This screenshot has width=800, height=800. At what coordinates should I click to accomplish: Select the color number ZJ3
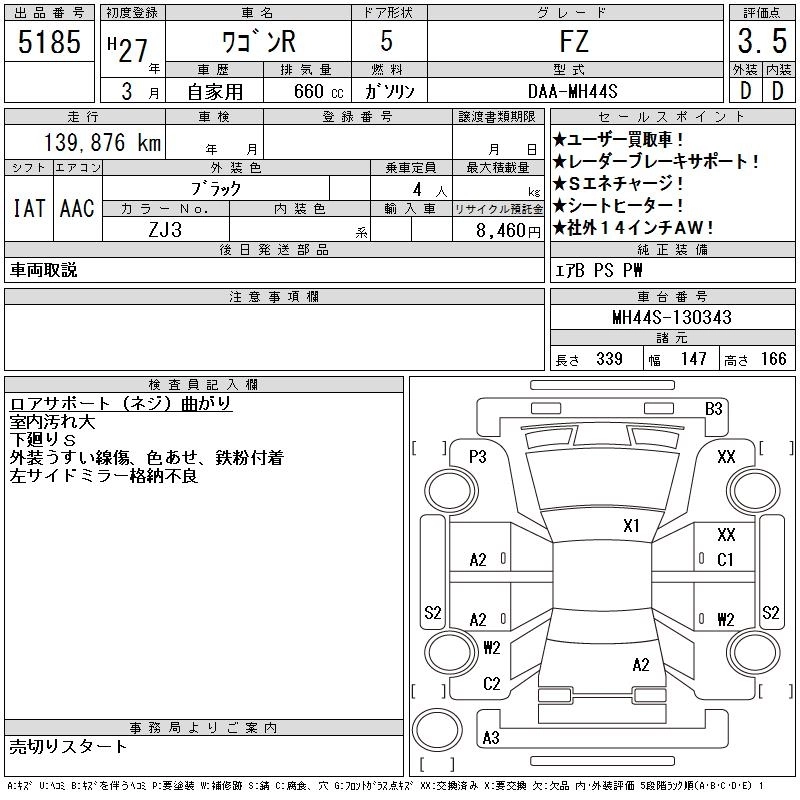tap(165, 230)
